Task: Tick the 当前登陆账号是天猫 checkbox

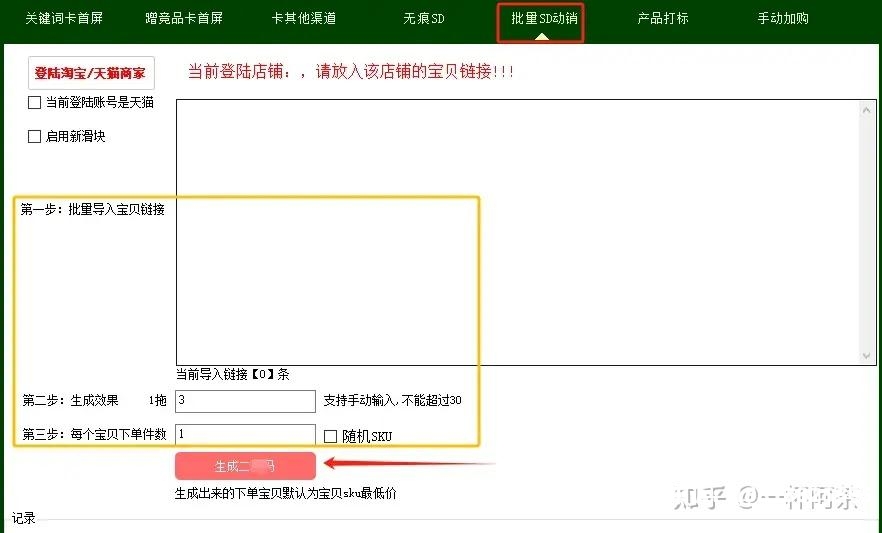Action: tap(35, 102)
